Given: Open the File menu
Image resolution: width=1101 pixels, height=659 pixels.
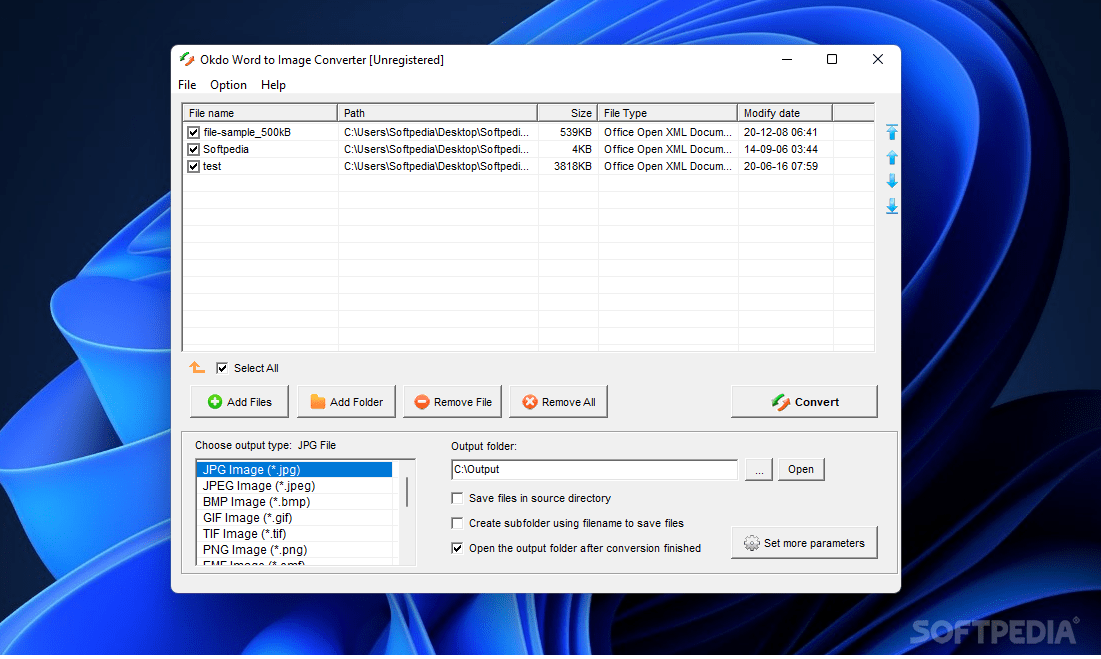Looking at the screenshot, I should [x=187, y=85].
